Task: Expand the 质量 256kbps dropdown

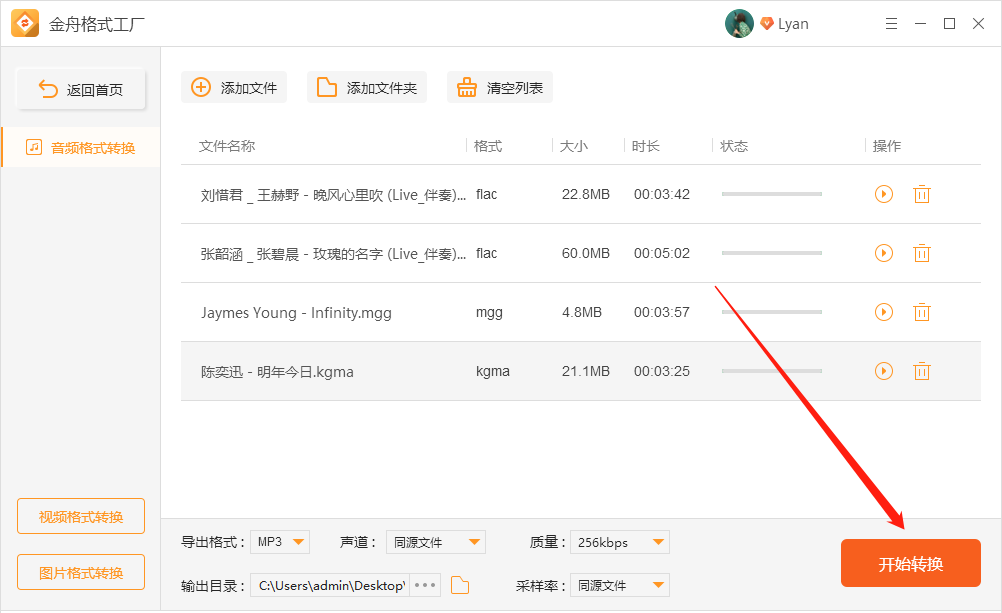Action: [x=619, y=542]
